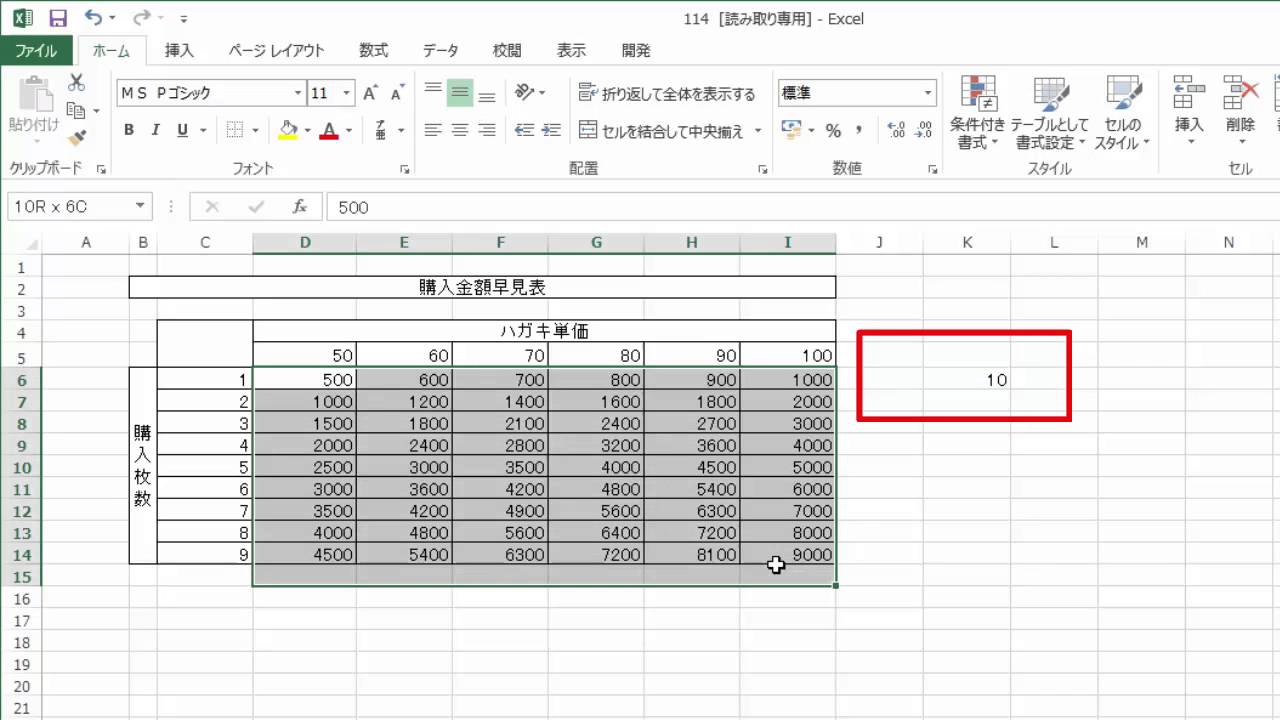
Task: Decrease indent icon
Action: (x=524, y=130)
